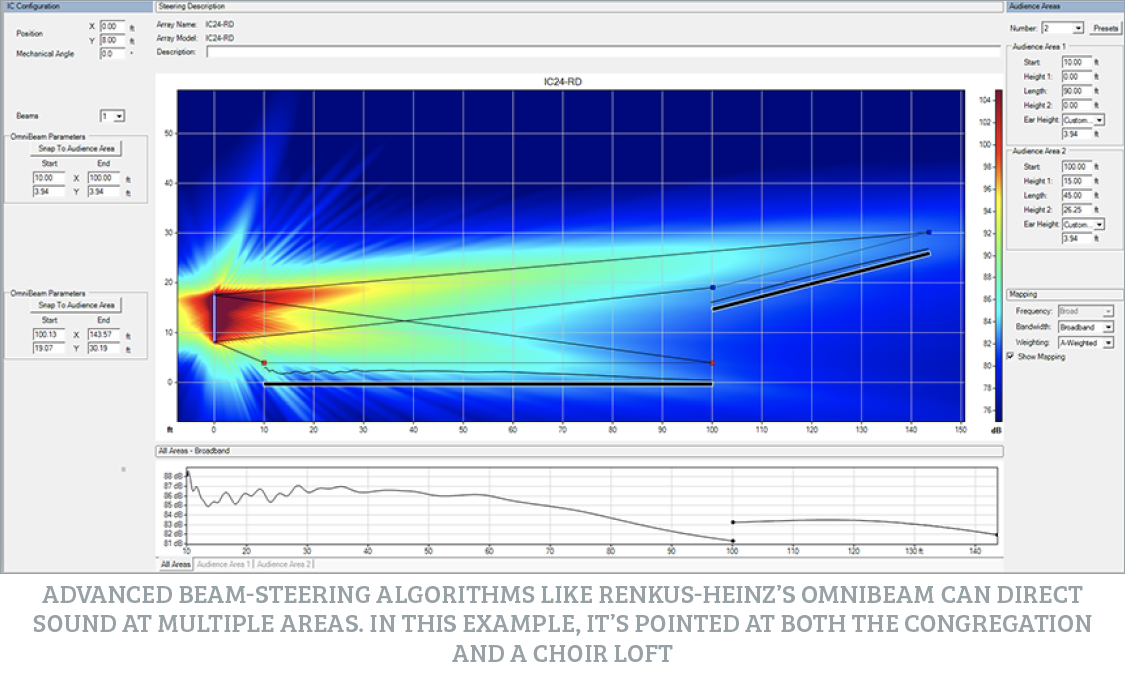Click the blue beam end handle near 143 ft
This screenshot has height=674, width=1125.
pyautogui.click(x=928, y=232)
